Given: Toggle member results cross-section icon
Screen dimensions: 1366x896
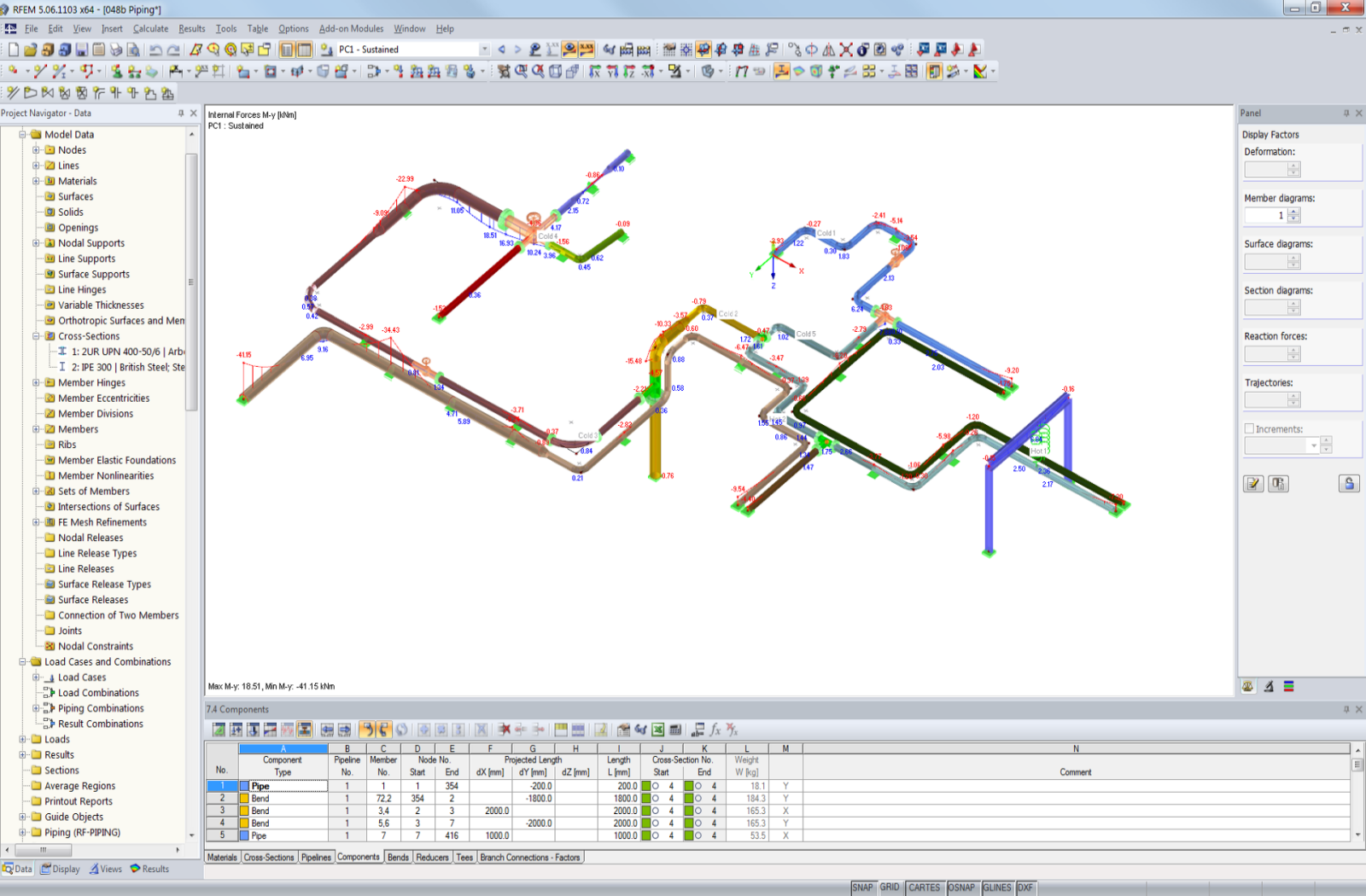Looking at the screenshot, I should (781, 72).
